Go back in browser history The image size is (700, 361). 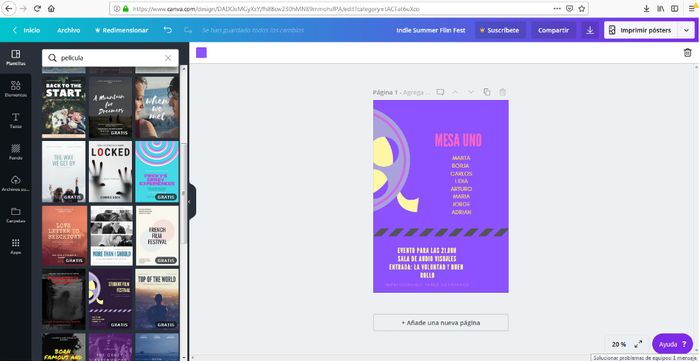(8, 8)
